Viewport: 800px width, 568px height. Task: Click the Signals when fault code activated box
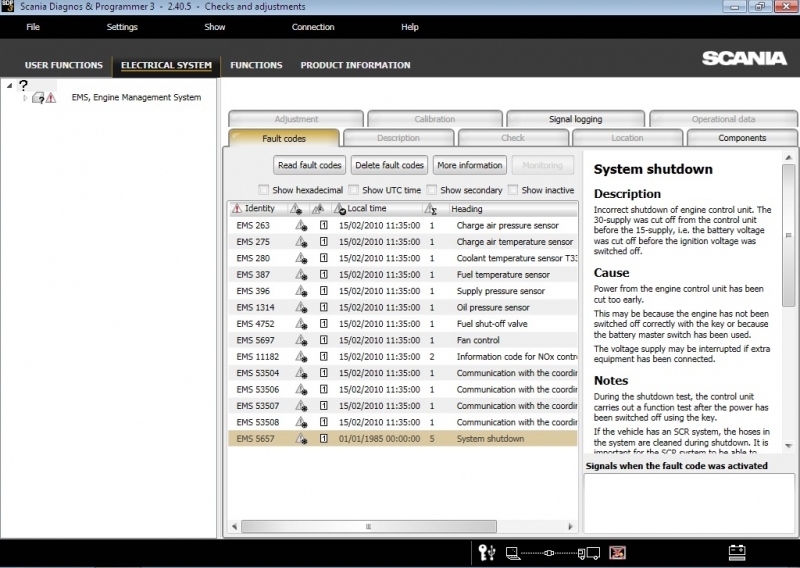689,504
